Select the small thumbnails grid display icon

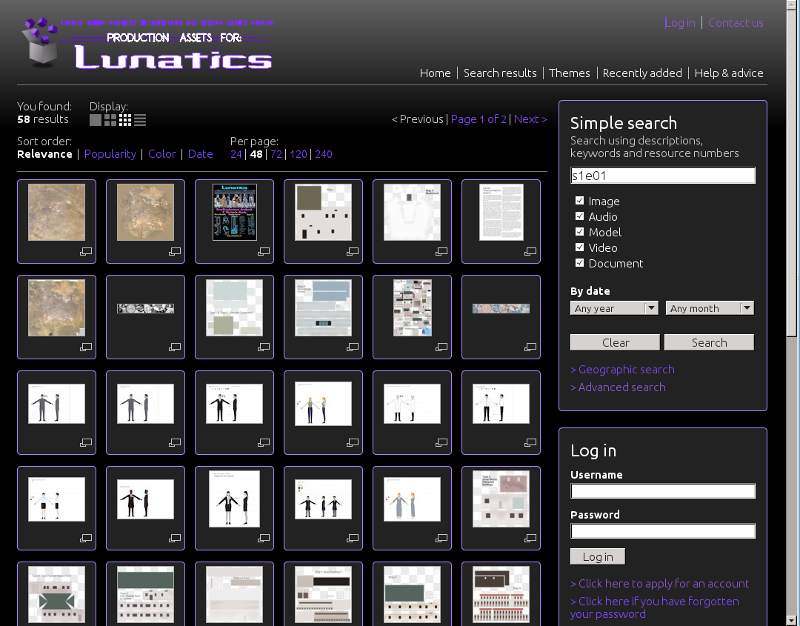click(125, 120)
